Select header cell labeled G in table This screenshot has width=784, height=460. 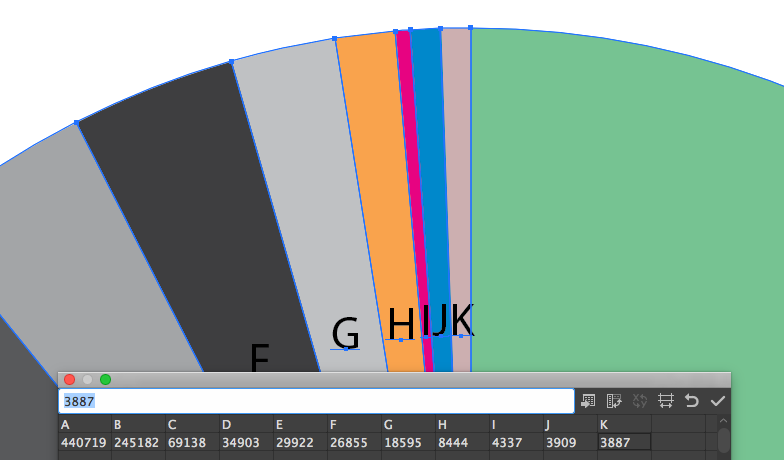pos(408,424)
